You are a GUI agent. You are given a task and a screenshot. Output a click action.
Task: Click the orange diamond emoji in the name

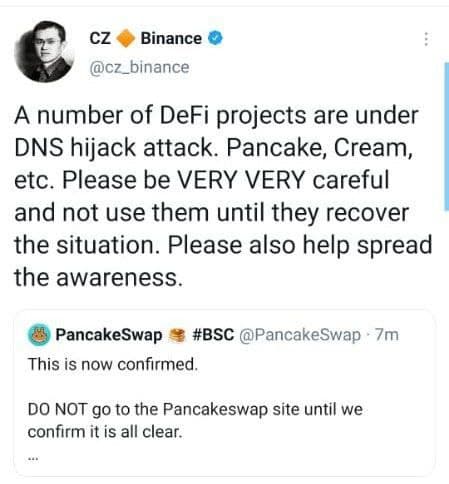(125, 38)
